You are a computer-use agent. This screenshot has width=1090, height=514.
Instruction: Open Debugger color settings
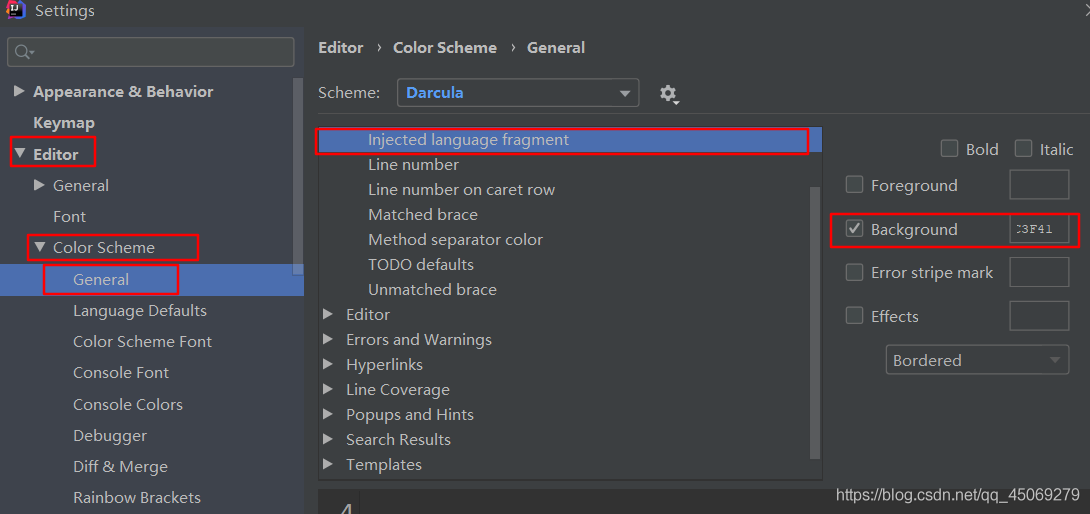point(110,436)
